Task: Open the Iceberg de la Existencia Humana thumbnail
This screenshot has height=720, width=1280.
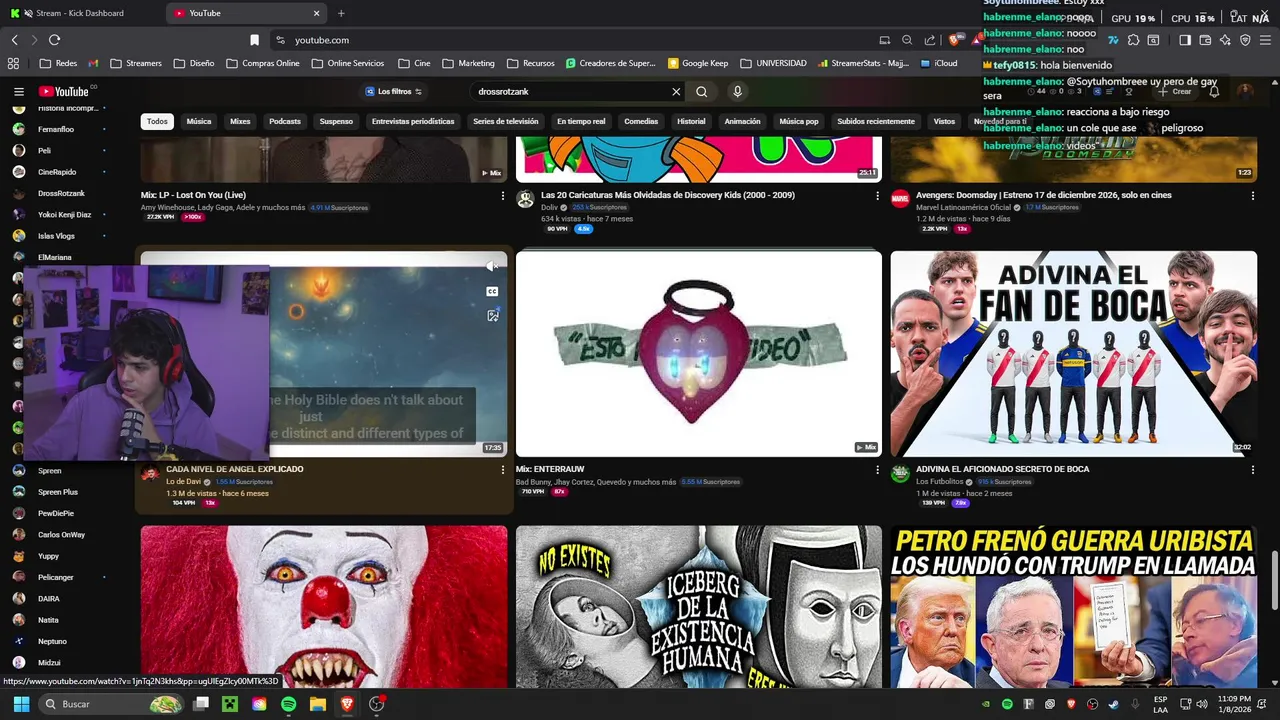Action: [x=699, y=606]
